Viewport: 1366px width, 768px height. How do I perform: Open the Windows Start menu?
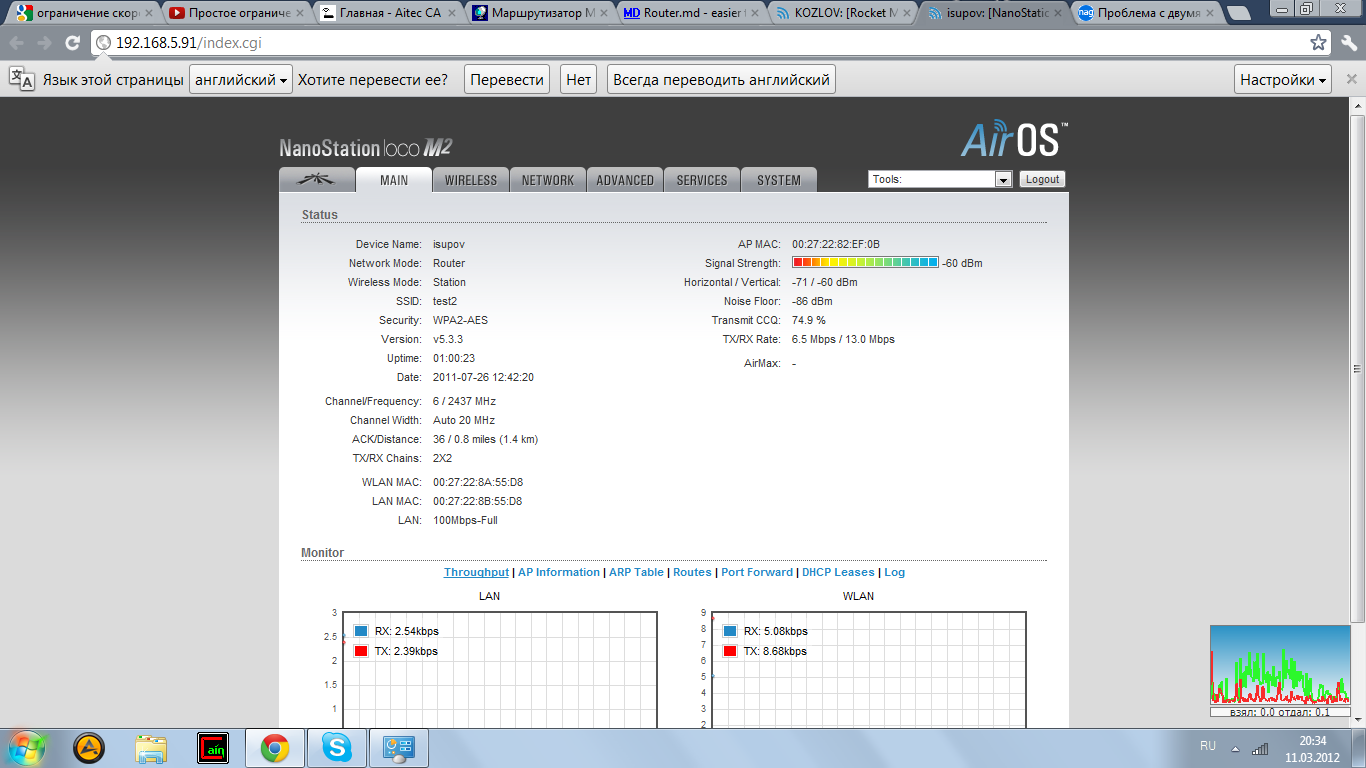point(27,748)
